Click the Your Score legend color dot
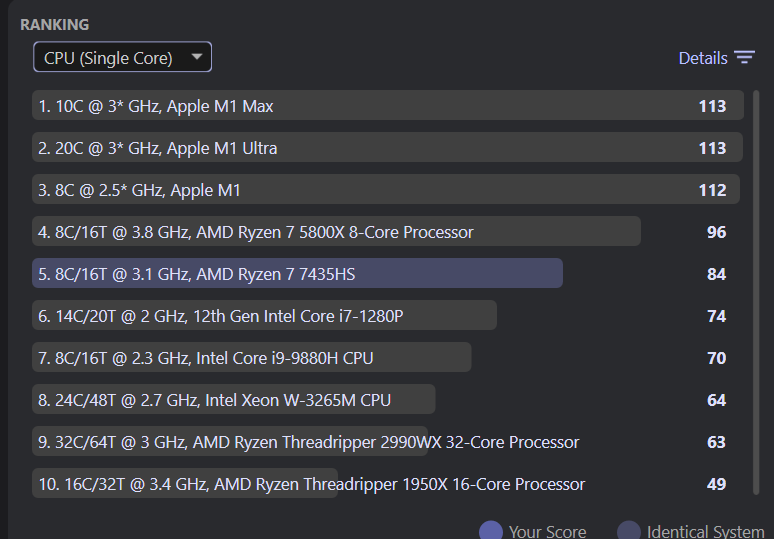 [491, 531]
